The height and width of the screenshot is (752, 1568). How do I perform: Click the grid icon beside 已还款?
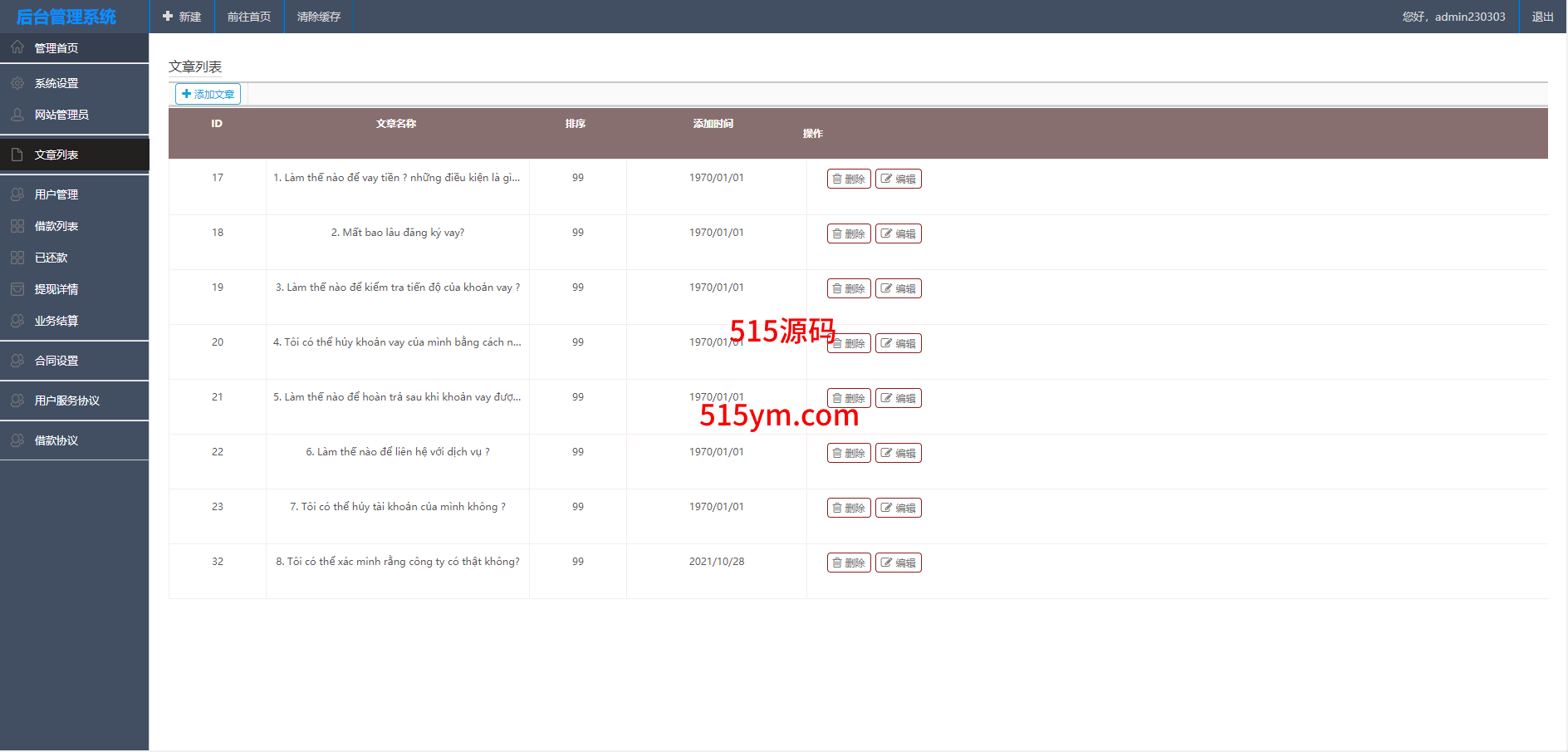point(17,258)
